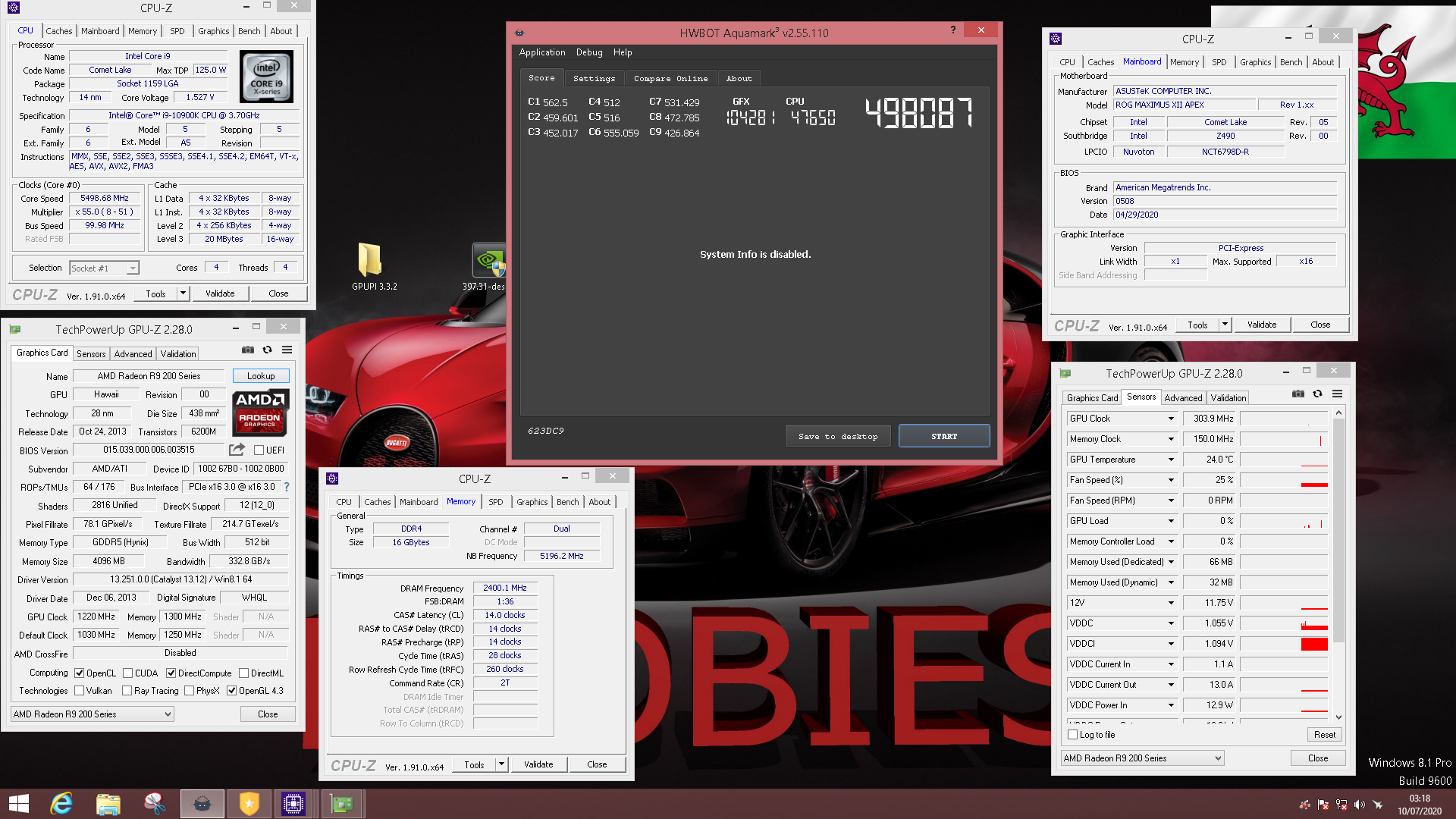Toggle the Ray Tracing checkbox

(x=127, y=691)
